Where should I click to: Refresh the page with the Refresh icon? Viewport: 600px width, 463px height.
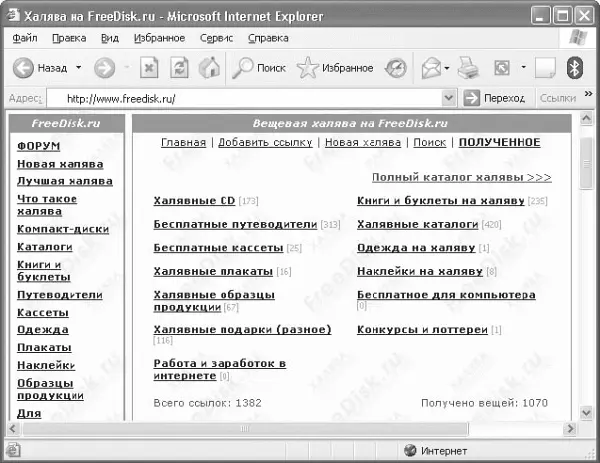pyautogui.click(x=180, y=68)
